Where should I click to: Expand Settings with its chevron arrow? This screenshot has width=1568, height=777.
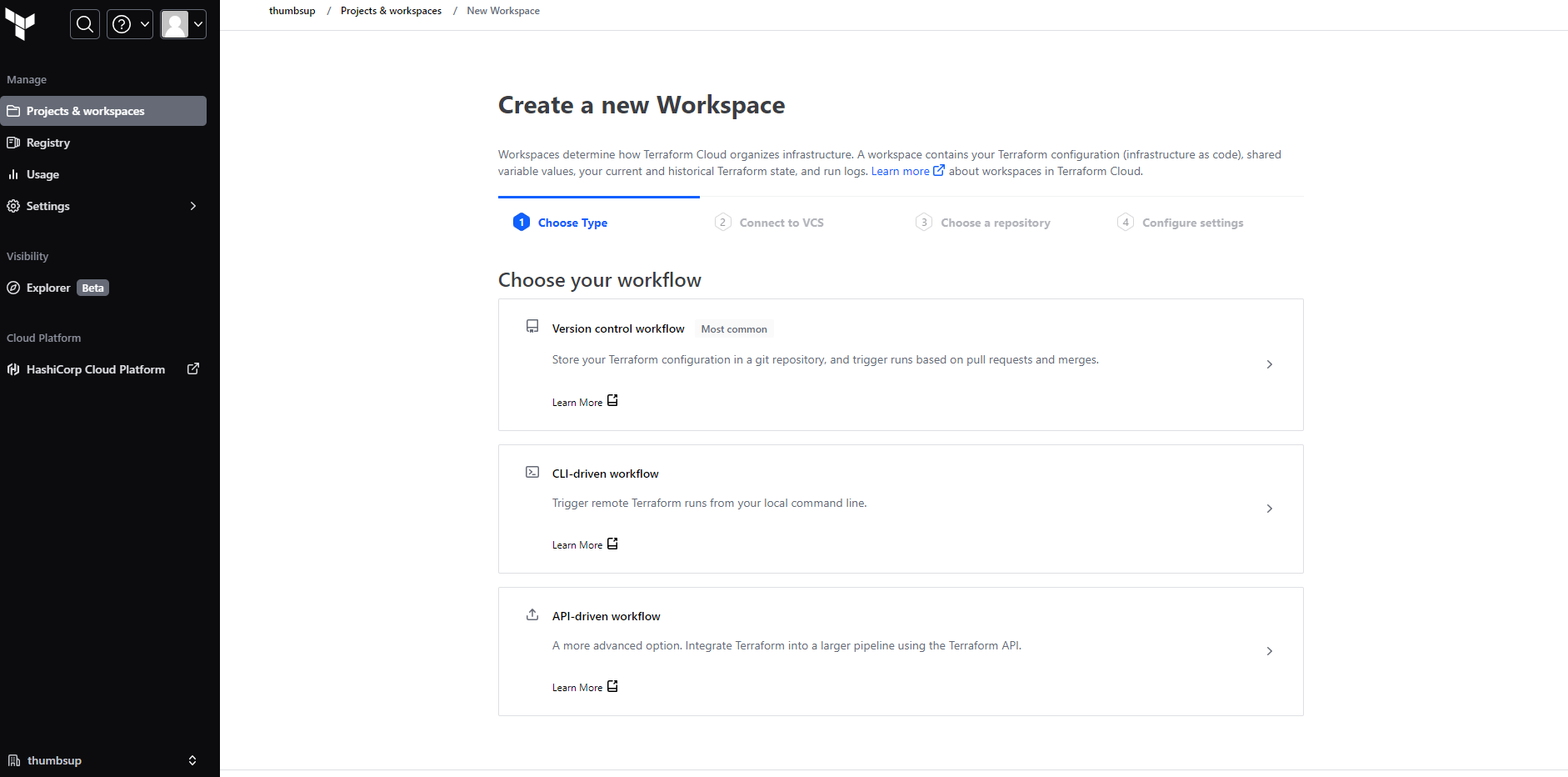[x=193, y=206]
